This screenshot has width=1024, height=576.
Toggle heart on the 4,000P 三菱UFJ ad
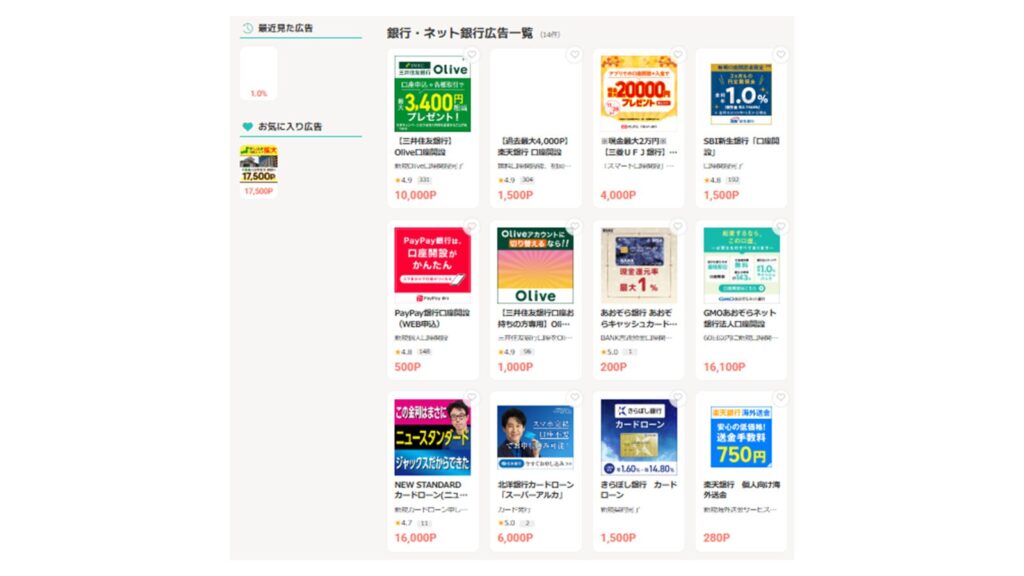pos(678,55)
